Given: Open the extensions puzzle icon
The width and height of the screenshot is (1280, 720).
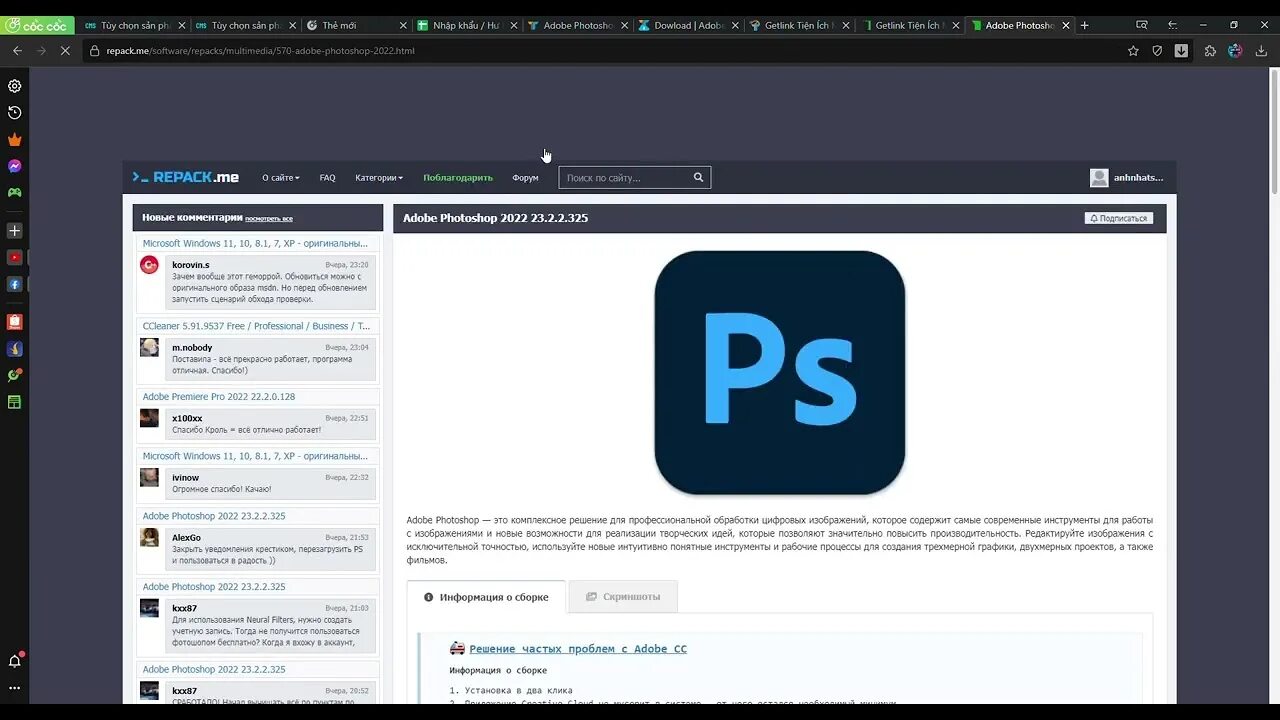Looking at the screenshot, I should coord(1210,50).
